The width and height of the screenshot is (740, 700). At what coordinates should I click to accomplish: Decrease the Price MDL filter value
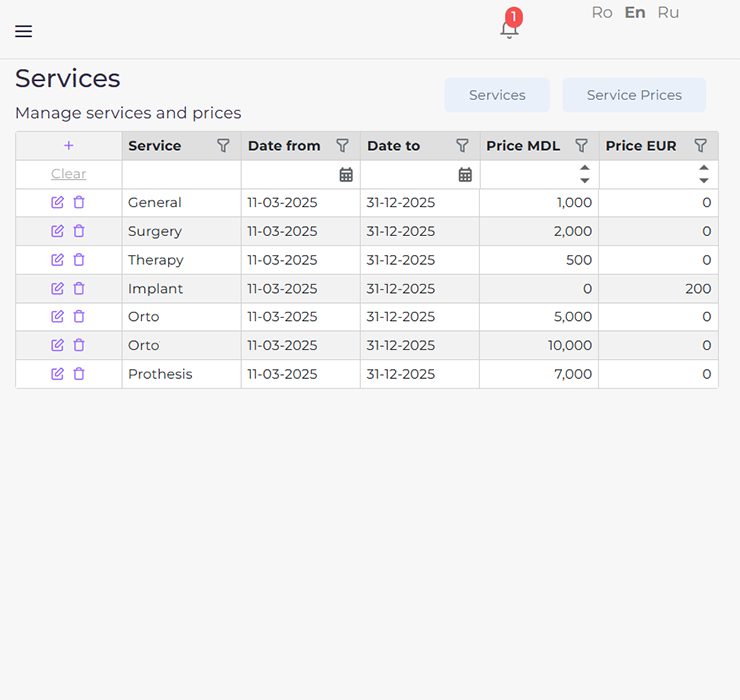(x=585, y=181)
